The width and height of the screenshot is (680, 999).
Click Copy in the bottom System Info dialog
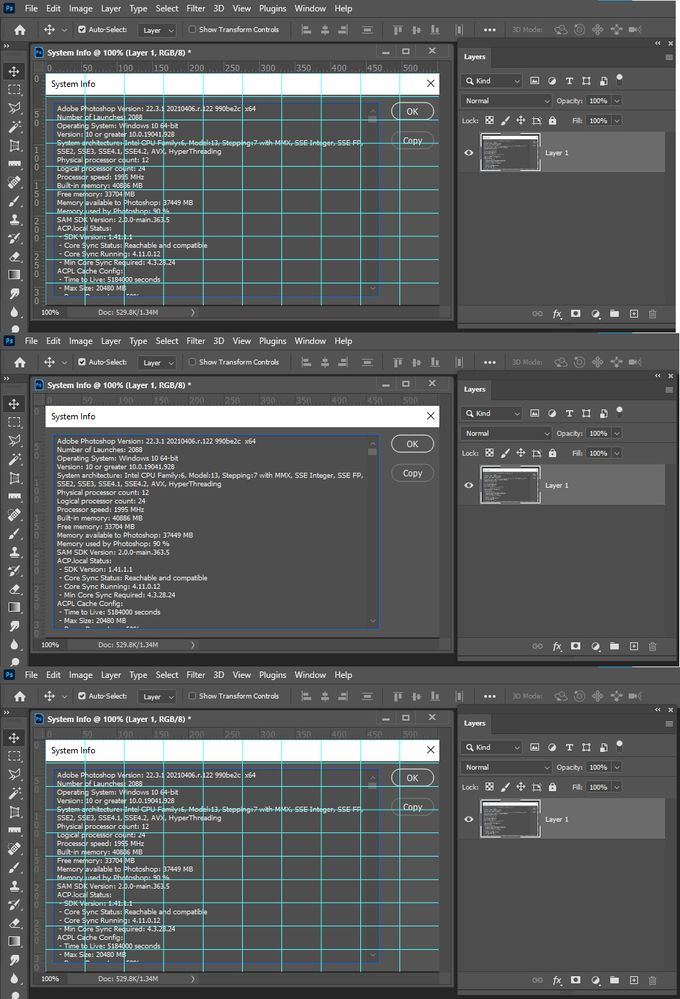click(x=412, y=807)
